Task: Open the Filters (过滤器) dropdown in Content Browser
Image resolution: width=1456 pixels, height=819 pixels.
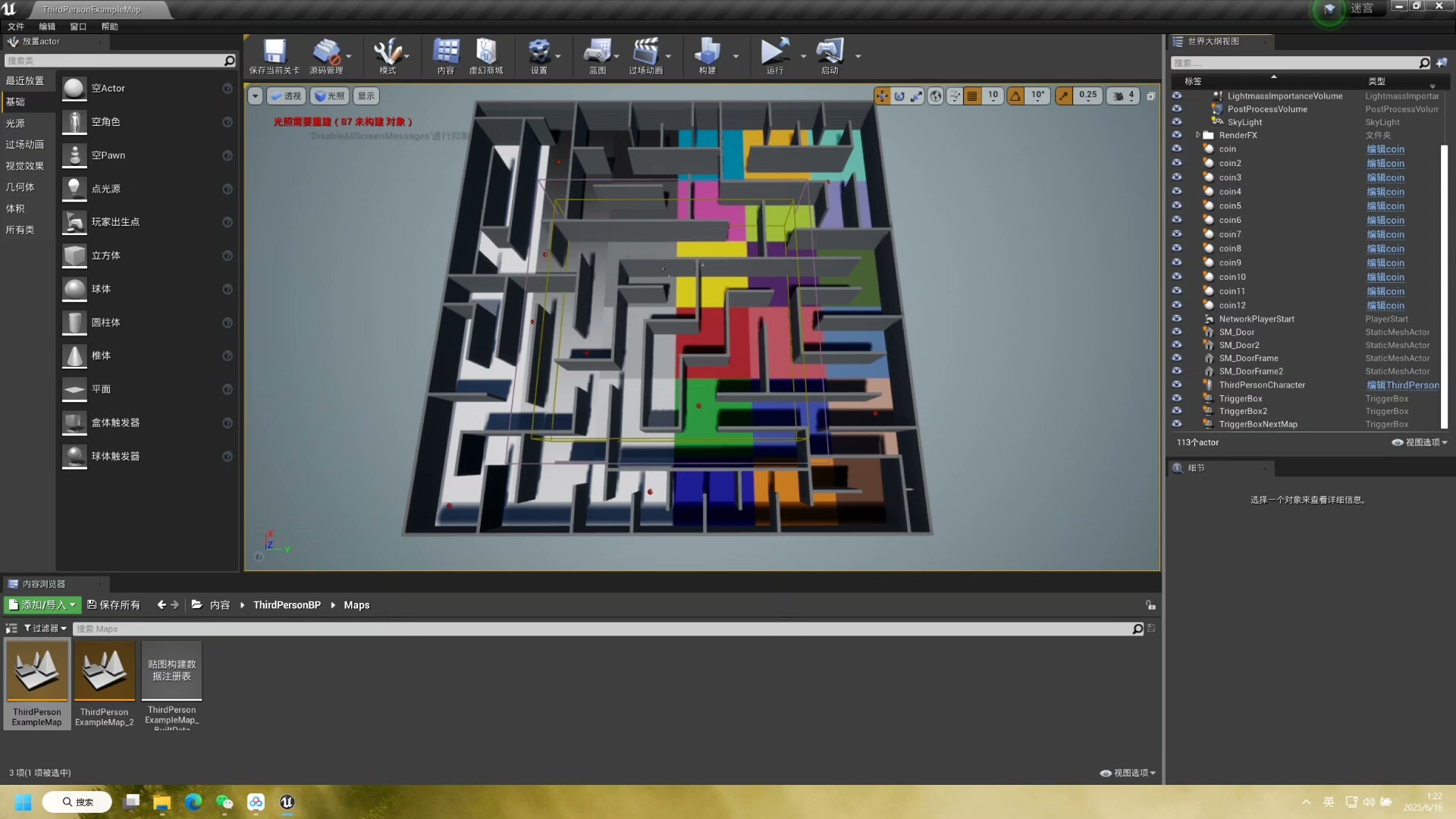Action: point(45,629)
